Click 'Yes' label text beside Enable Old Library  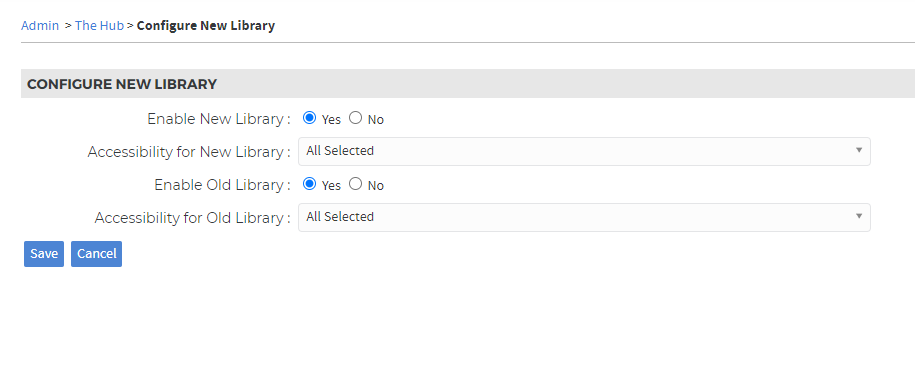pyautogui.click(x=331, y=186)
